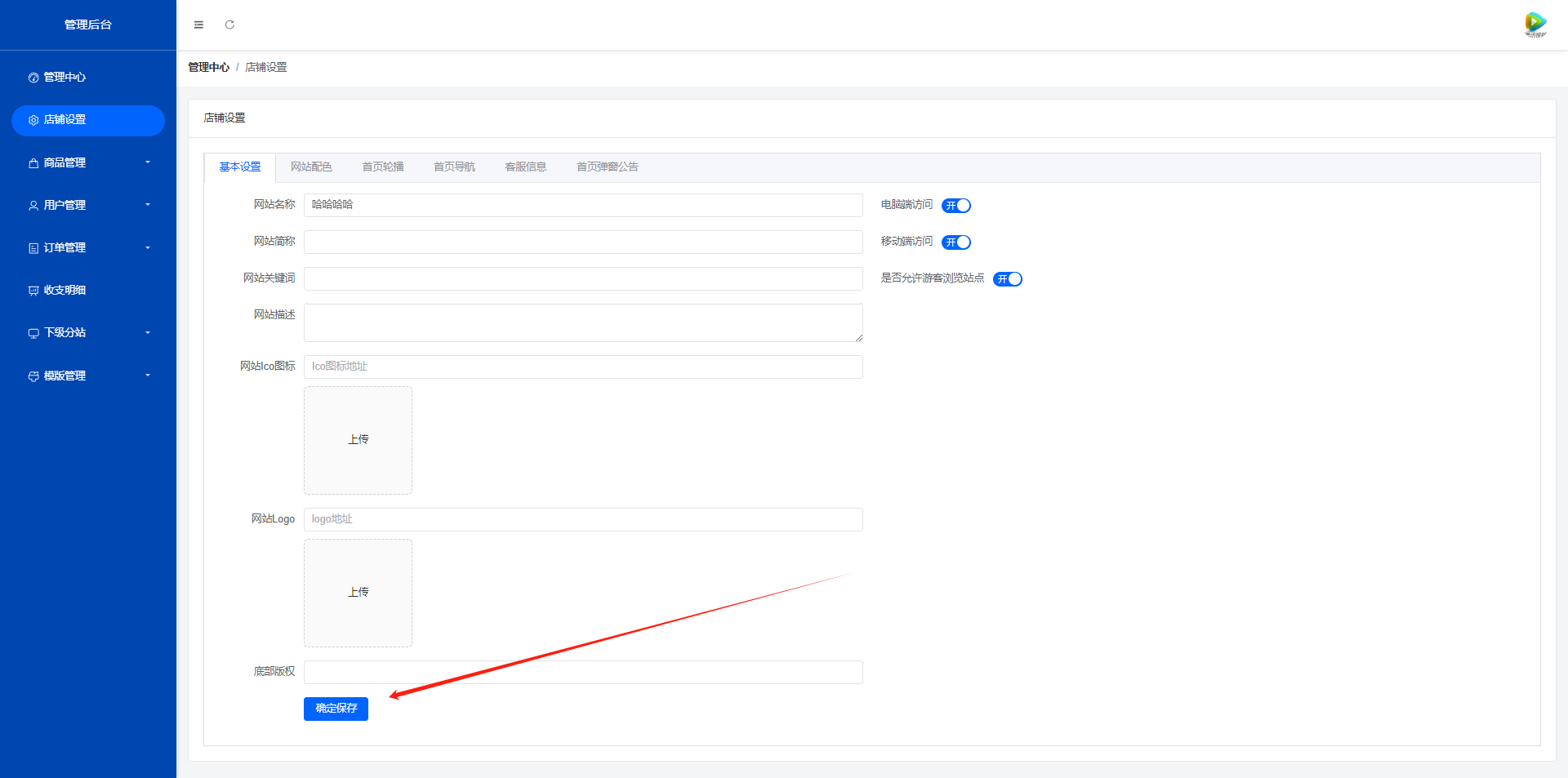
Task: Open the 首页弹窗公告 tab
Action: click(607, 167)
